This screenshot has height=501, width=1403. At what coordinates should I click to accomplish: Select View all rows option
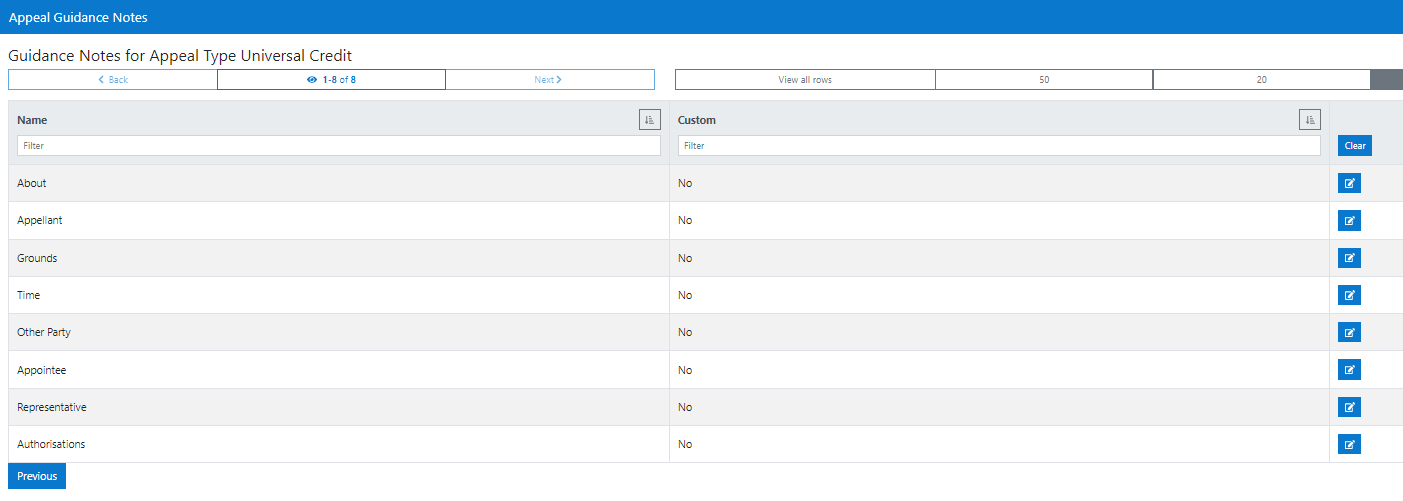click(x=805, y=80)
